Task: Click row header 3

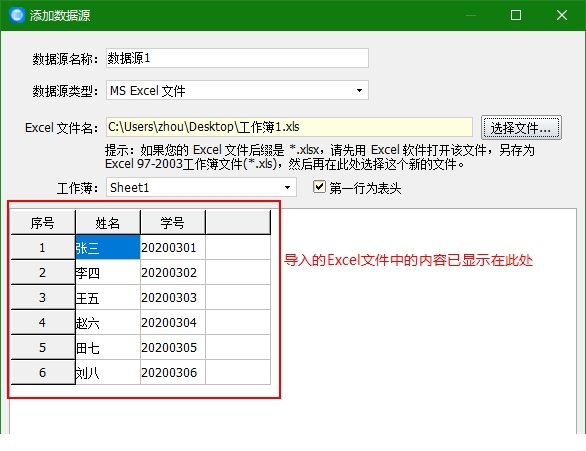Action: click(43, 297)
